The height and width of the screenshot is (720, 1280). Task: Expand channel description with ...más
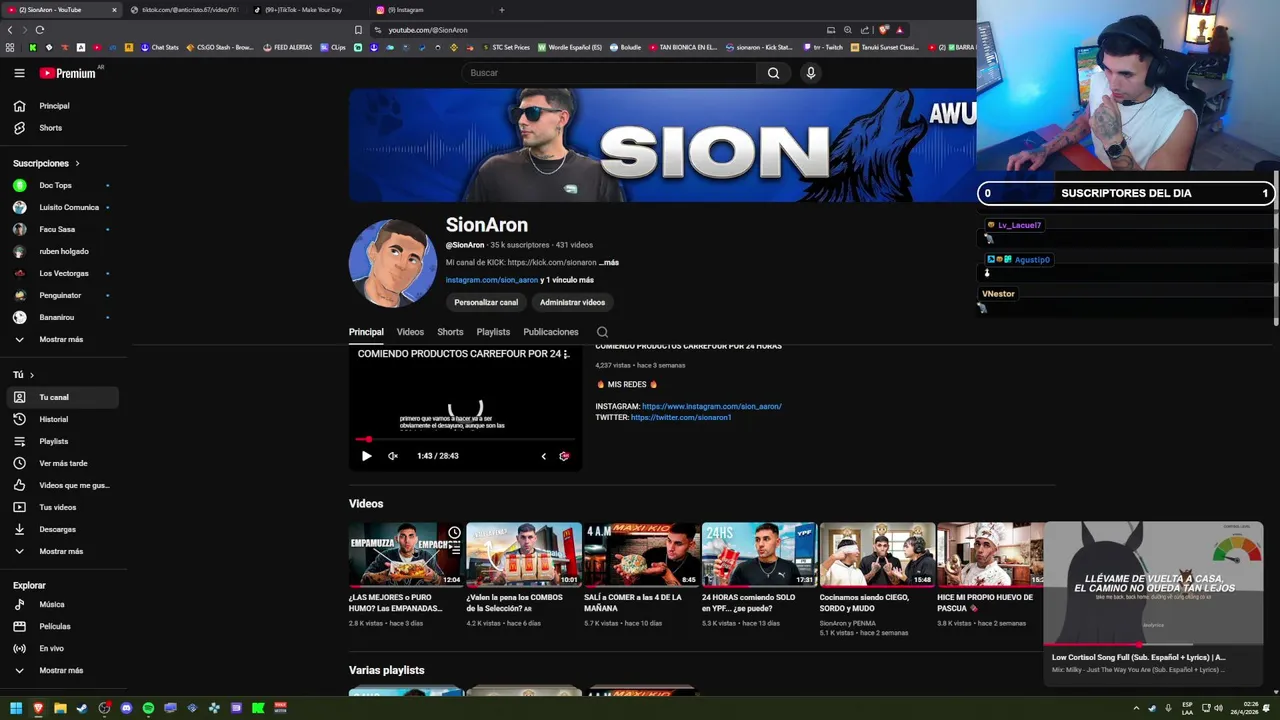[609, 262]
